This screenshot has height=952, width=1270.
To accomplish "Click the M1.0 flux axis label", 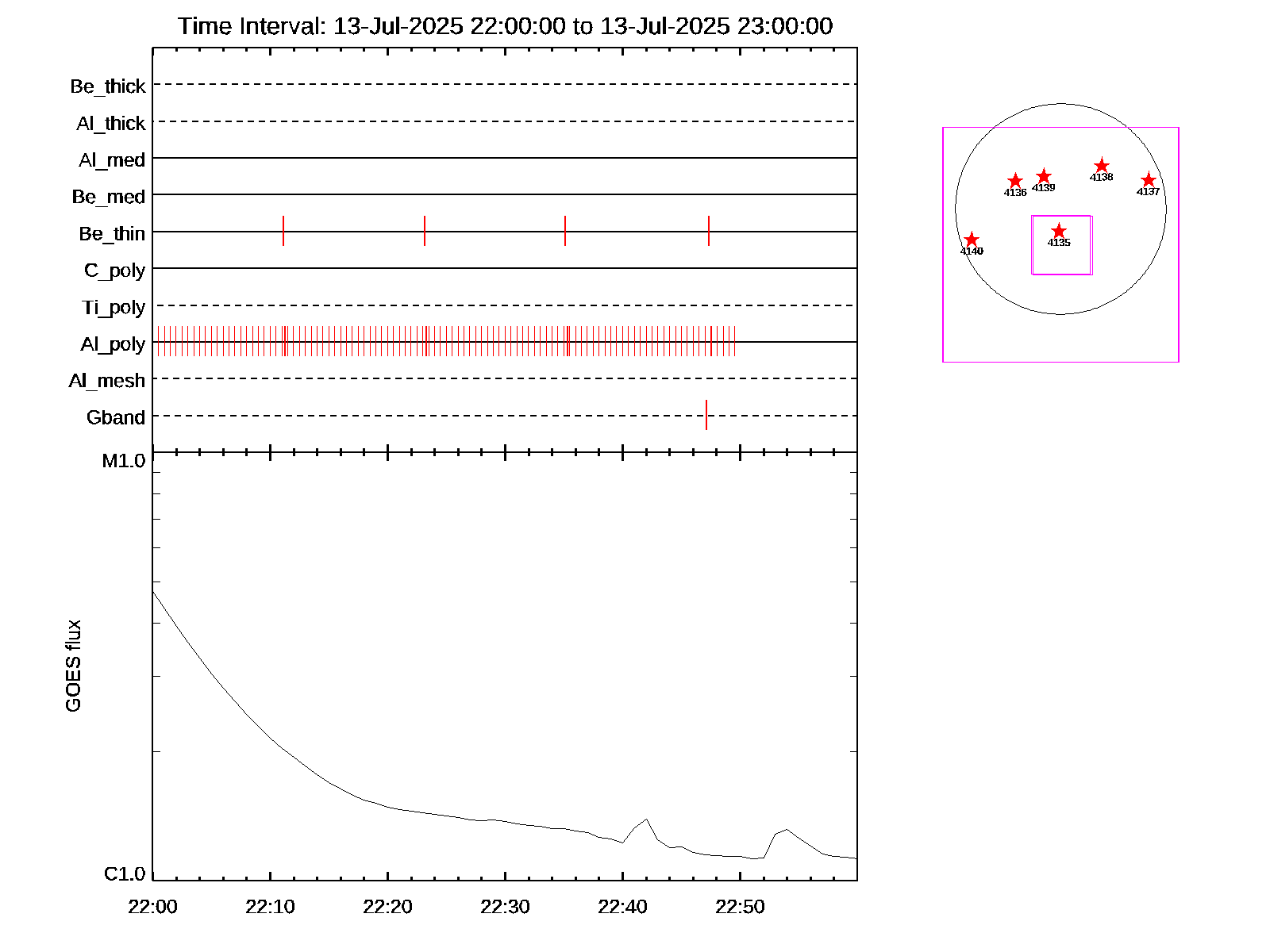I will tap(124, 461).
